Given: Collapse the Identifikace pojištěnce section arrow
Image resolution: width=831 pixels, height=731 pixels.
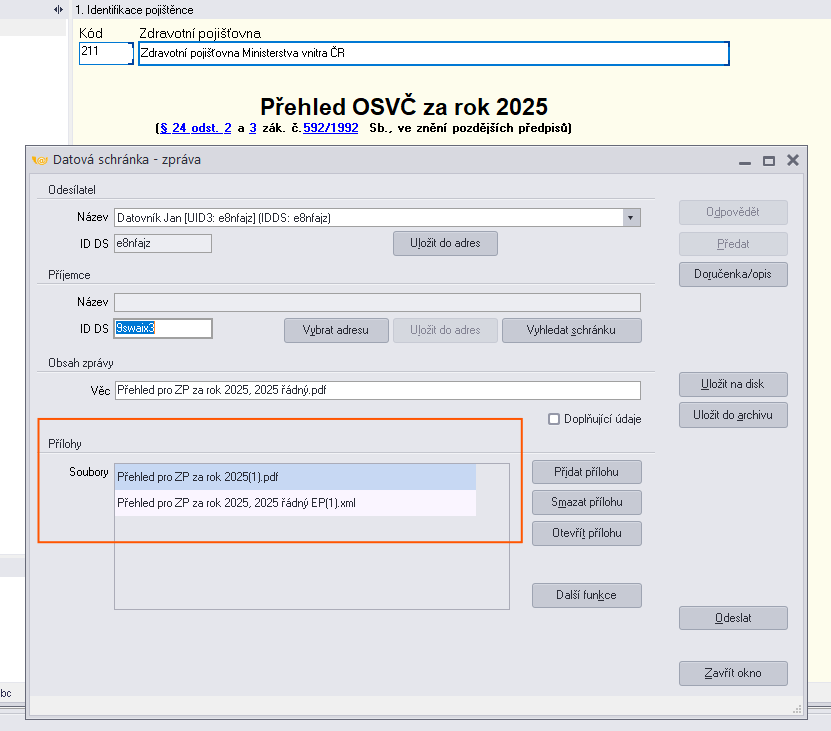Looking at the screenshot, I should coord(59,9).
